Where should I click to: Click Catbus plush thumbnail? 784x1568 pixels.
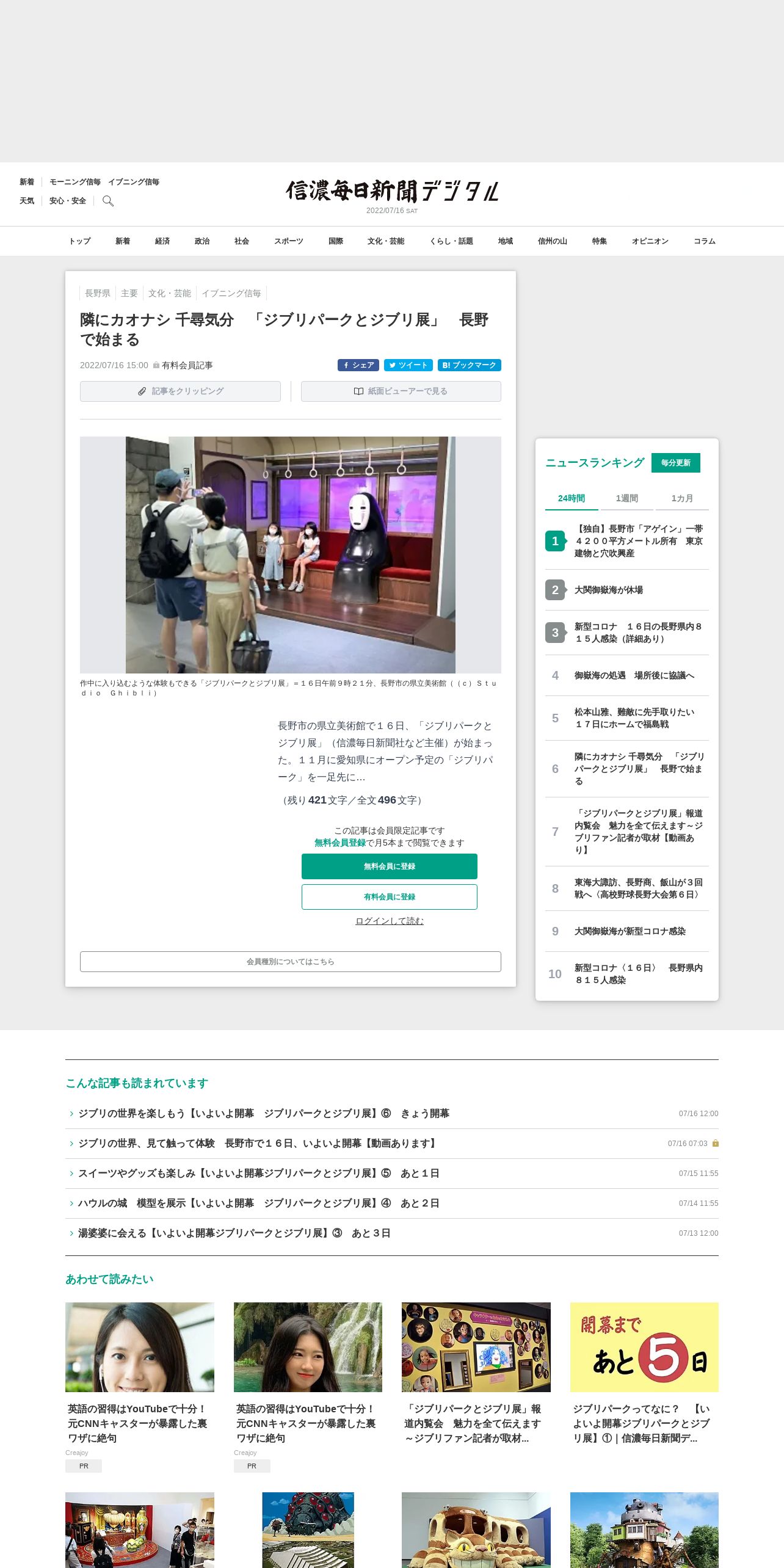click(476, 1530)
